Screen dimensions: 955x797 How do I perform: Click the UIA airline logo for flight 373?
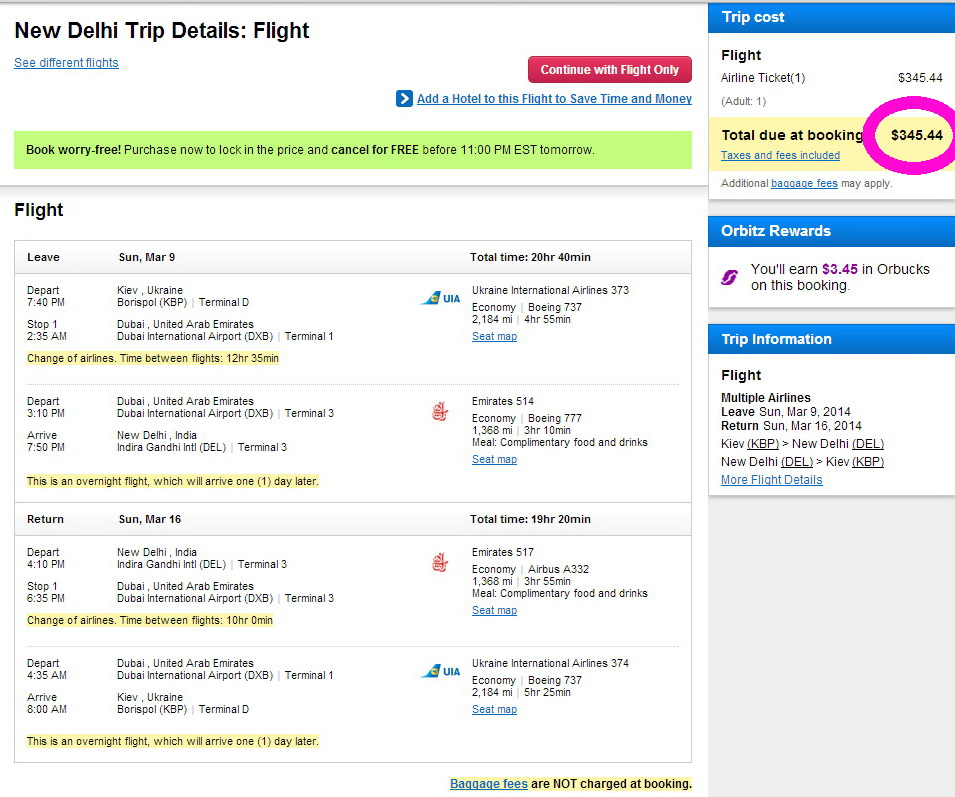coord(440,298)
